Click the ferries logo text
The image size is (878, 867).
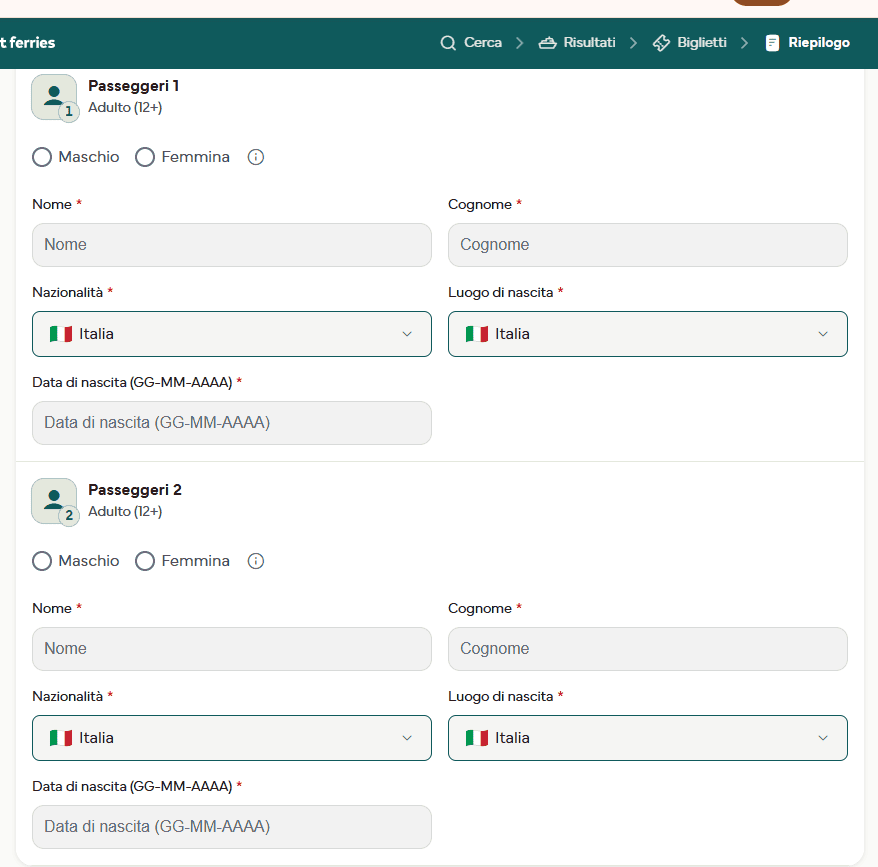(27, 43)
